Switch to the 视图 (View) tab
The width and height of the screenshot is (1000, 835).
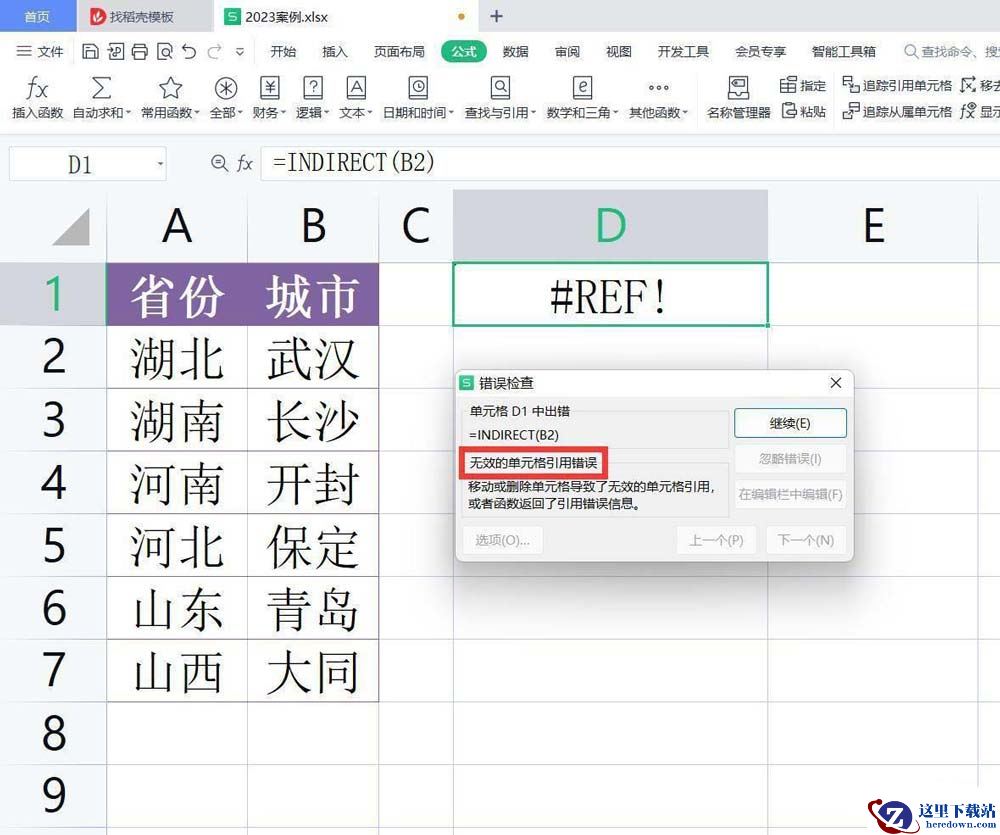pyautogui.click(x=619, y=51)
